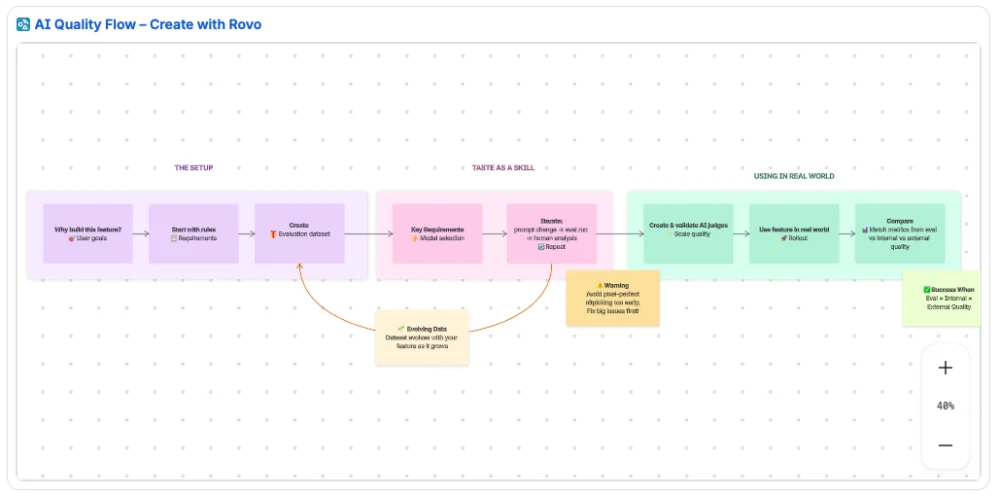Screen dimensions: 1000x497
Task: Select the 'Key Requirements' model selection node
Action: click(x=437, y=234)
